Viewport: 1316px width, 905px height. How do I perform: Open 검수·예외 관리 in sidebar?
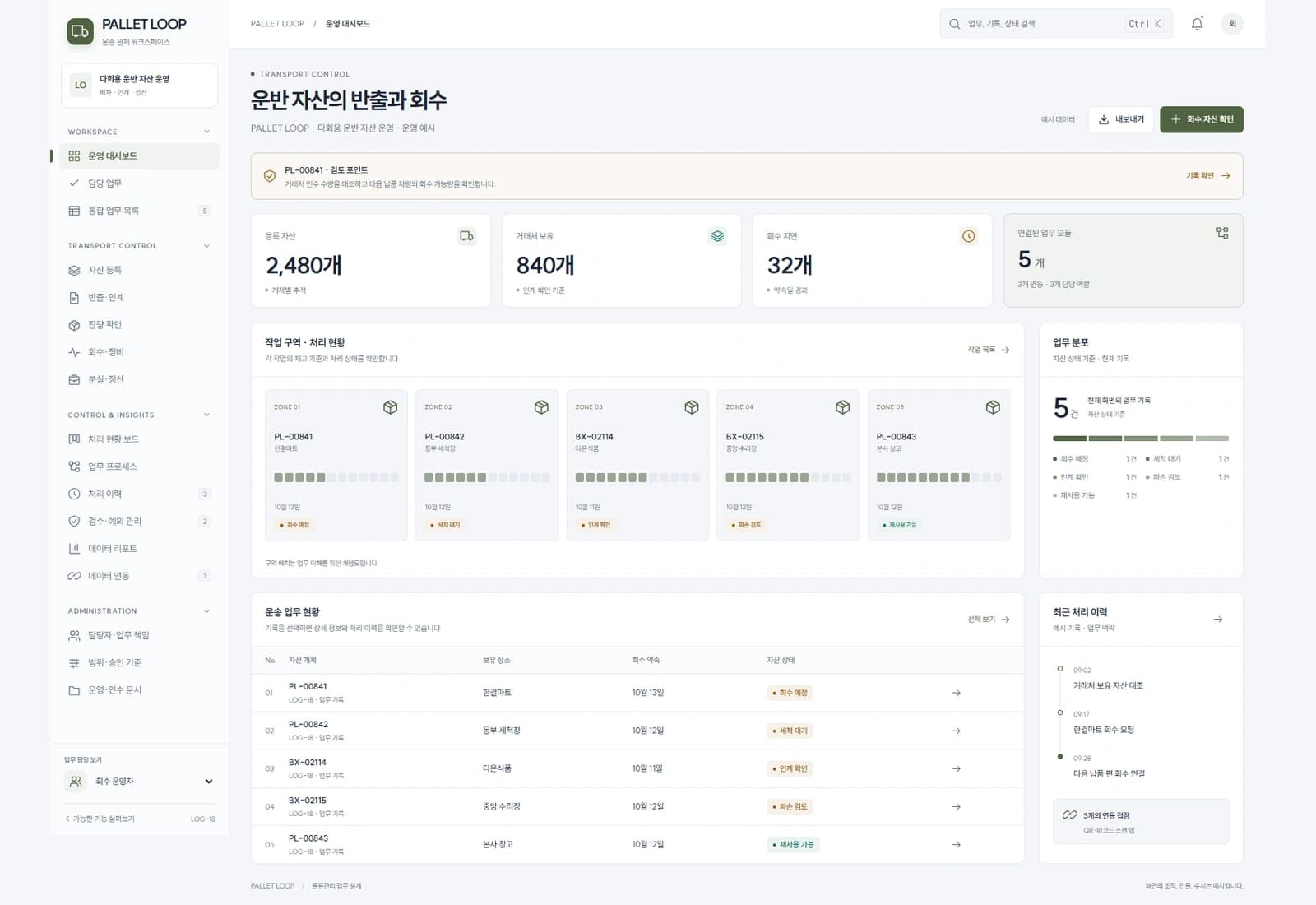(x=139, y=522)
